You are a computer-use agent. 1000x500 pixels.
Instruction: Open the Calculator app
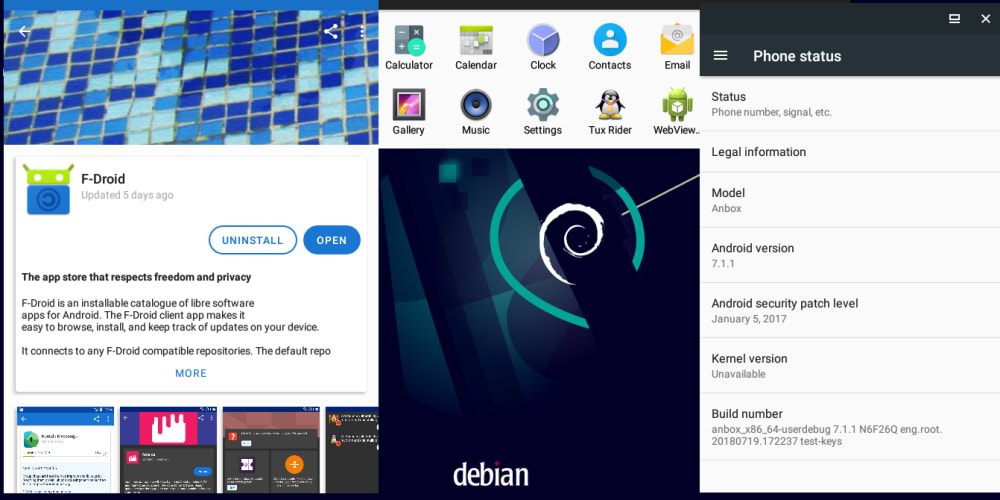[409, 47]
